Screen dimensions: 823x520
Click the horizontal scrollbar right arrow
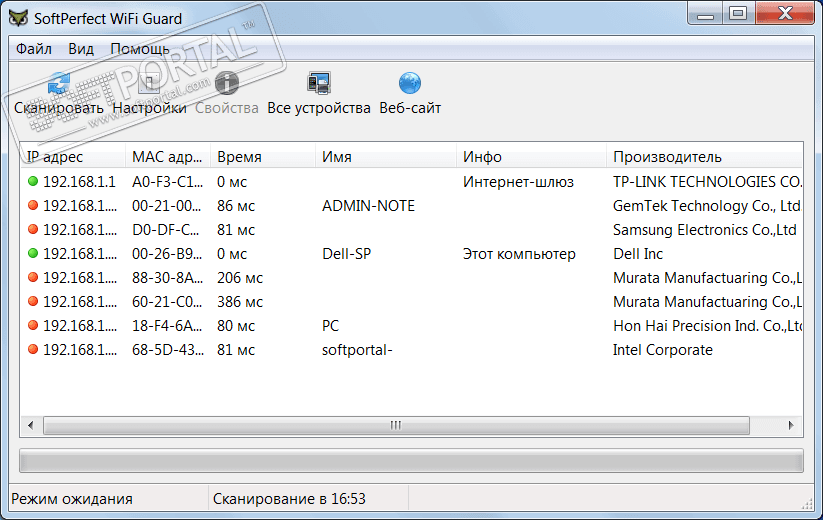[x=791, y=426]
